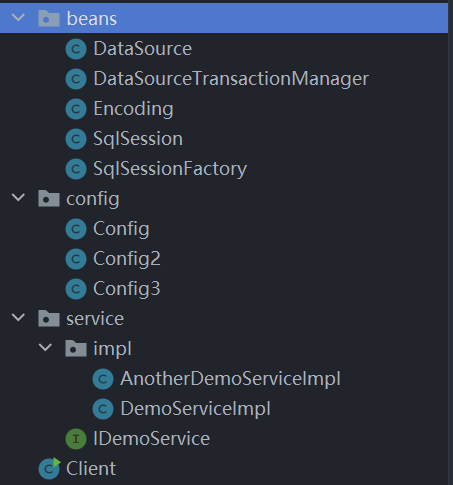Click the DataSource class icon

[x=76, y=49]
